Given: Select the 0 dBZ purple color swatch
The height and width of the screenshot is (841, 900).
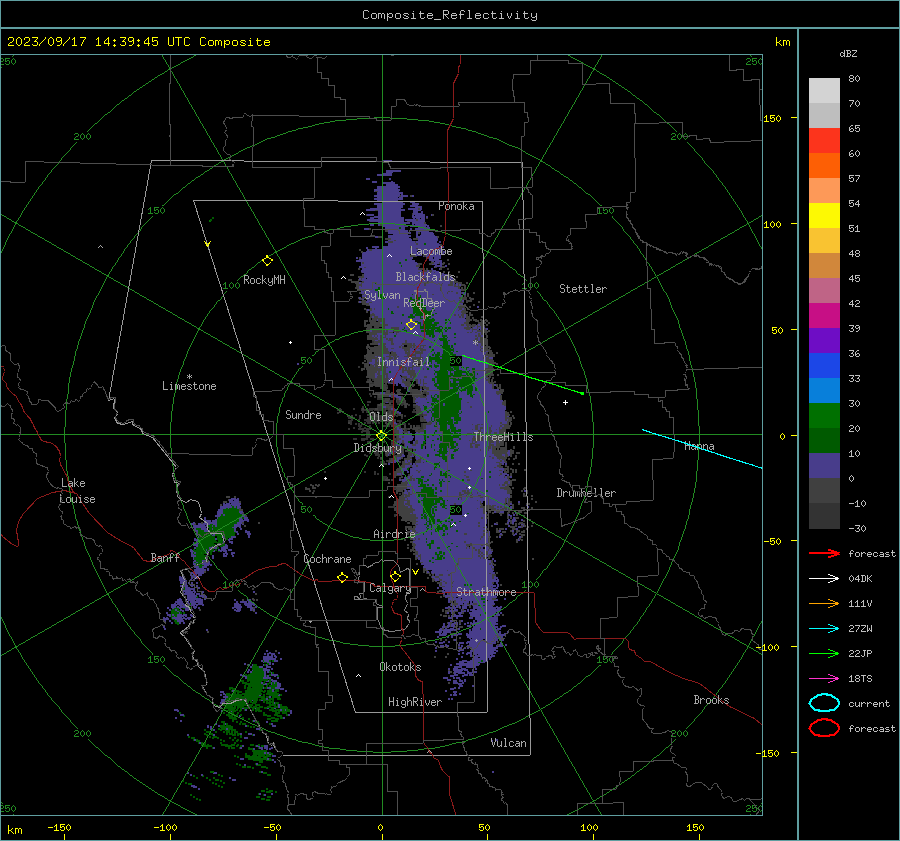Looking at the screenshot, I should [x=824, y=465].
